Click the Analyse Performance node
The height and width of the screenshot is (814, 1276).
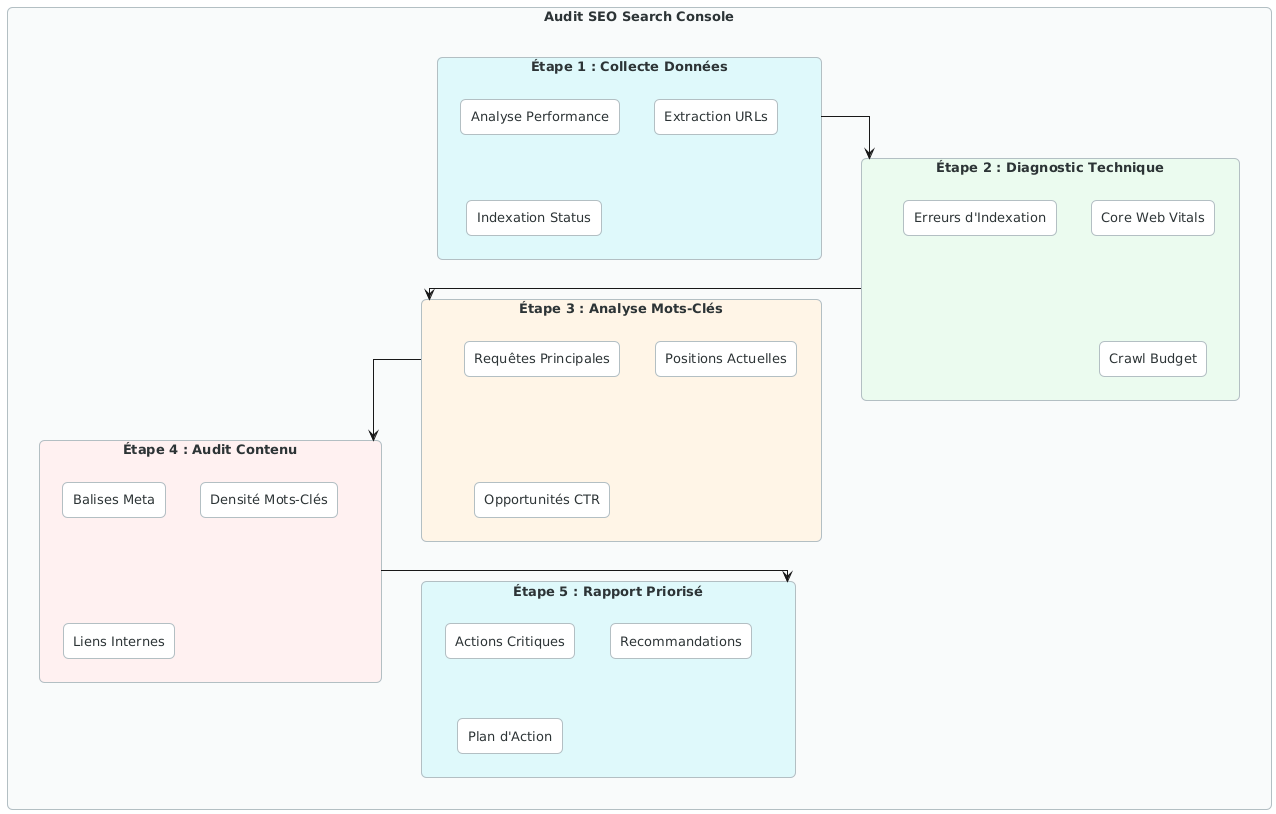pos(540,117)
